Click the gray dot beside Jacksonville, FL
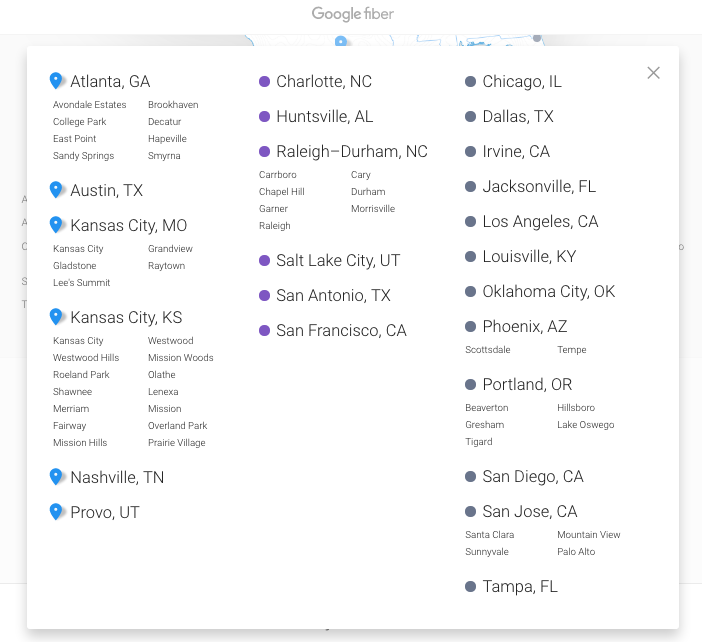Viewport: 702px width, 642px height. [471, 186]
